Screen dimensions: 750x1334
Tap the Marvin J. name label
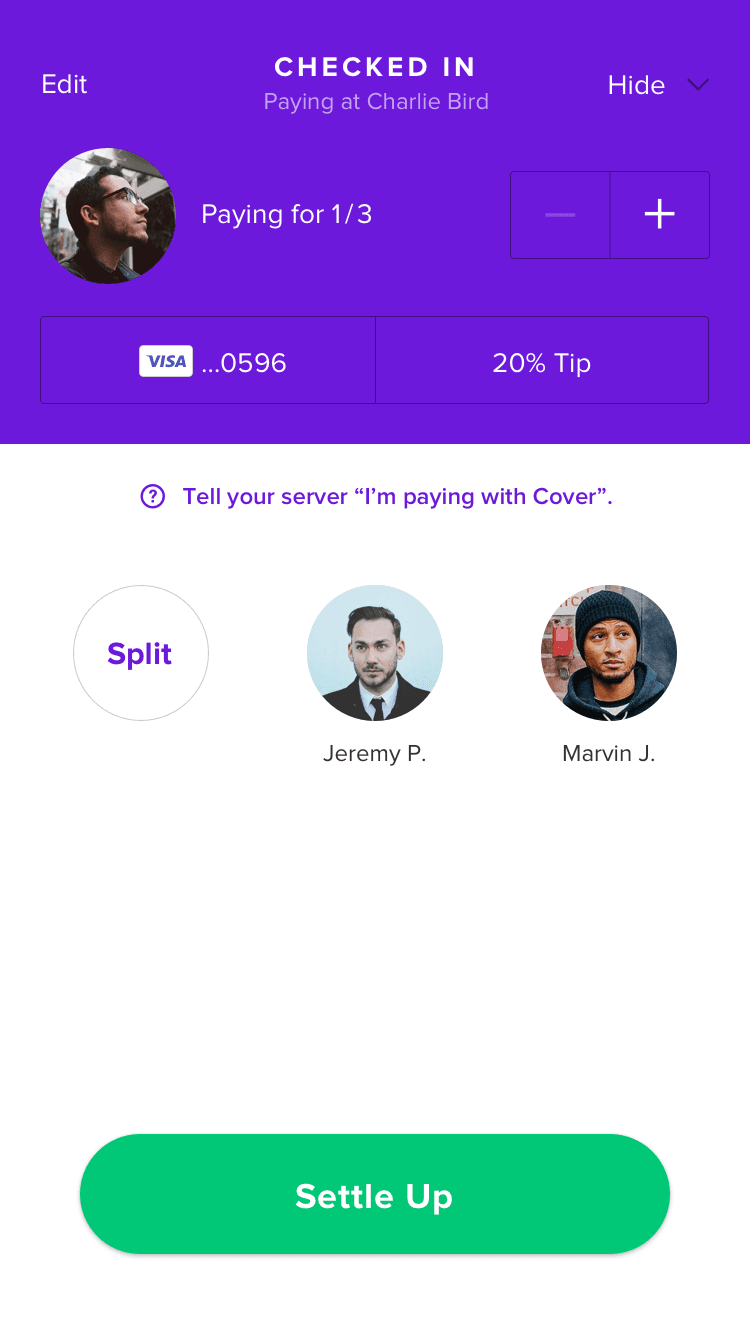(x=609, y=754)
